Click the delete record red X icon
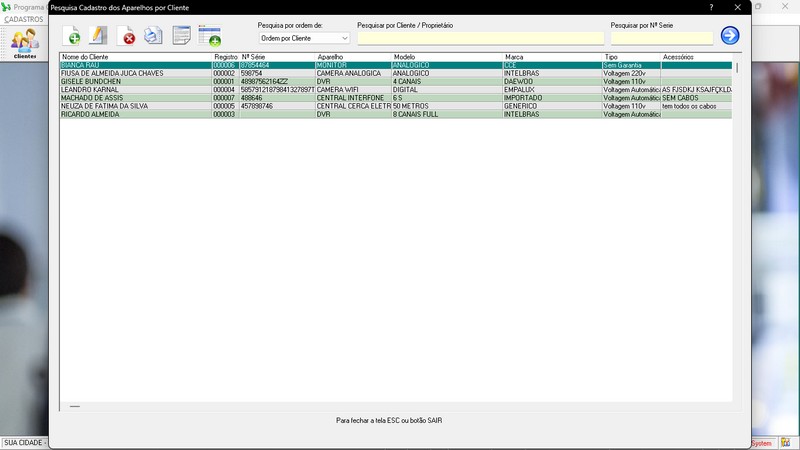The image size is (800, 450). [x=126, y=36]
